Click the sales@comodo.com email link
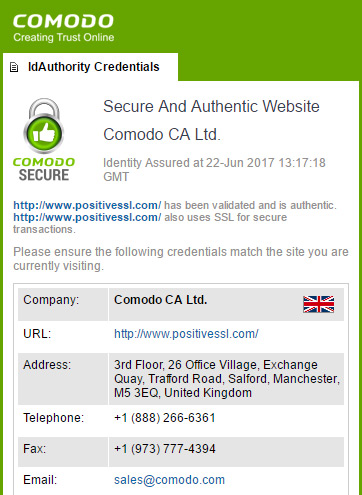362x495 pixels. (x=169, y=480)
